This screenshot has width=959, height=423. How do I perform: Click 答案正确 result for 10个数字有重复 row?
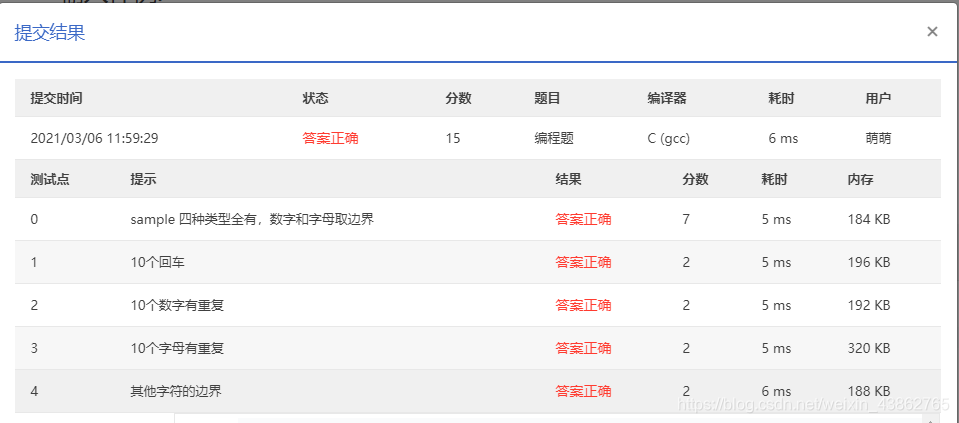[x=583, y=305]
